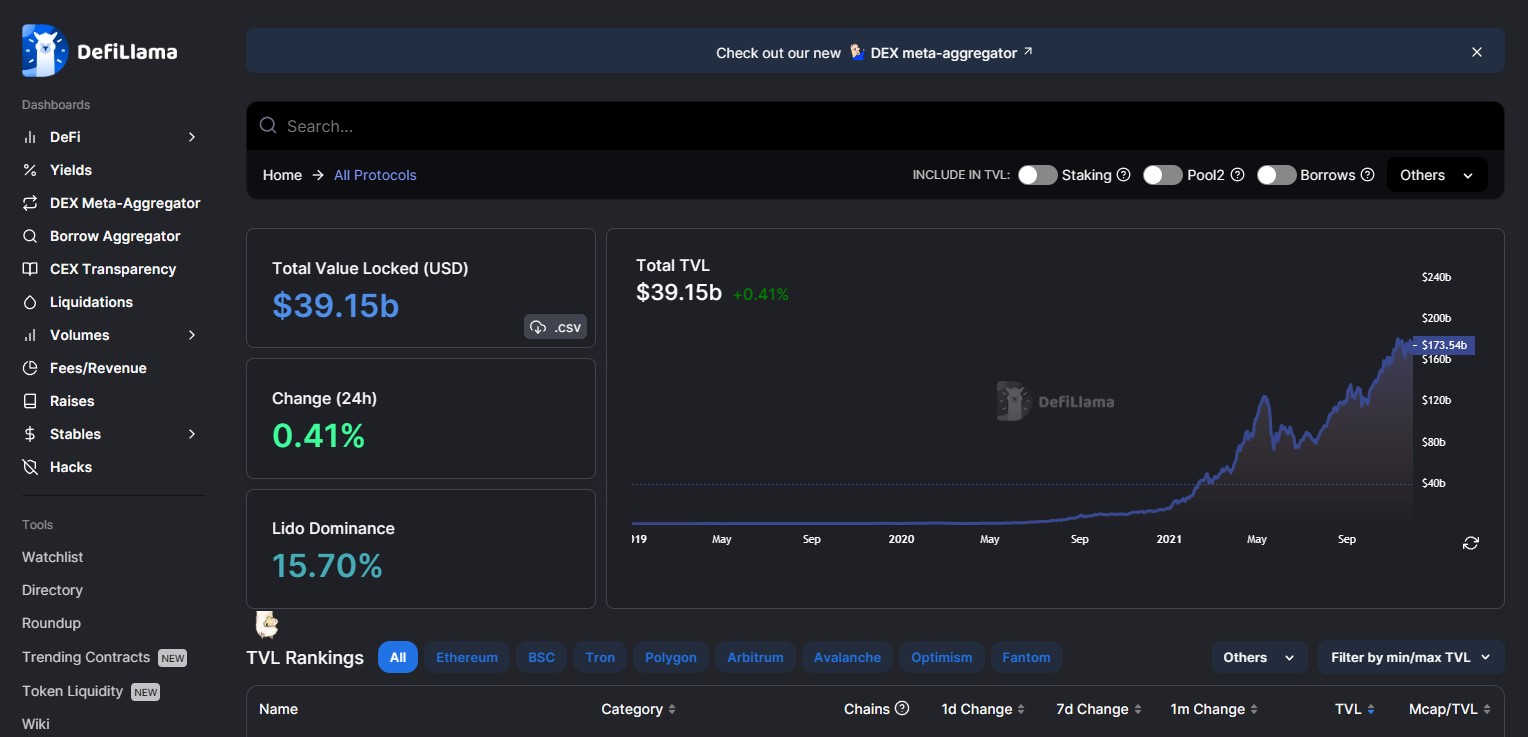Go to Home breadcrumb

(x=282, y=175)
